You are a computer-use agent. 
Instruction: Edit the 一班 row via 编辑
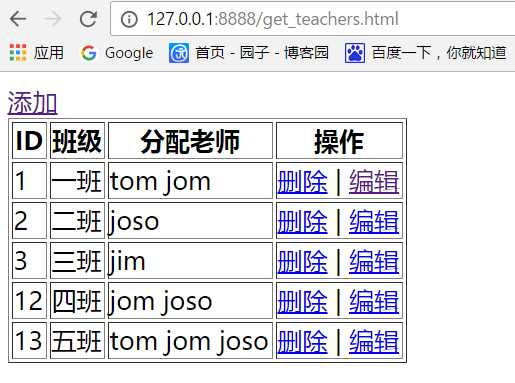374,182
